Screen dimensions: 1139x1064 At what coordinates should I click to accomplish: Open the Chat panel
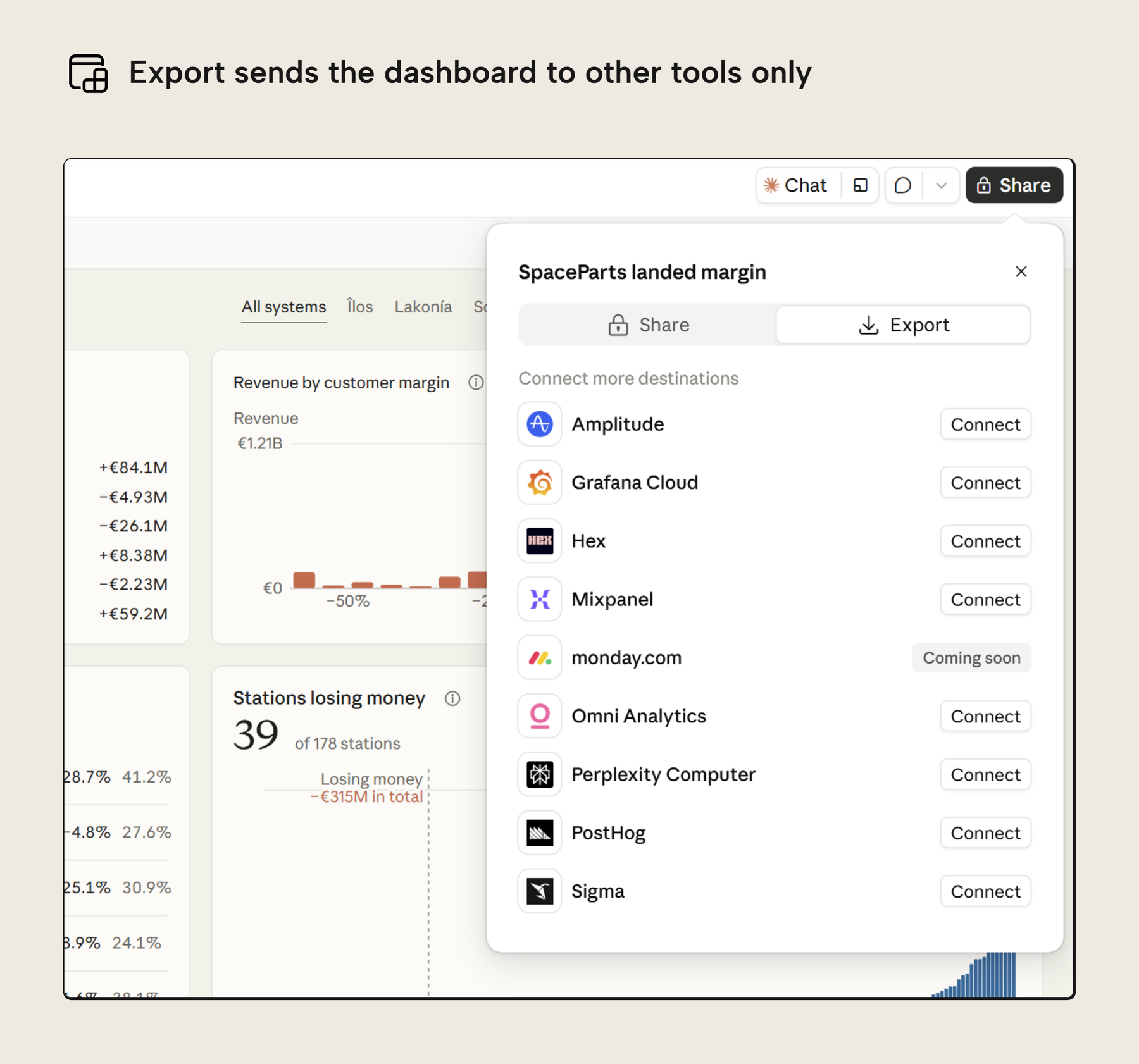[x=798, y=185]
